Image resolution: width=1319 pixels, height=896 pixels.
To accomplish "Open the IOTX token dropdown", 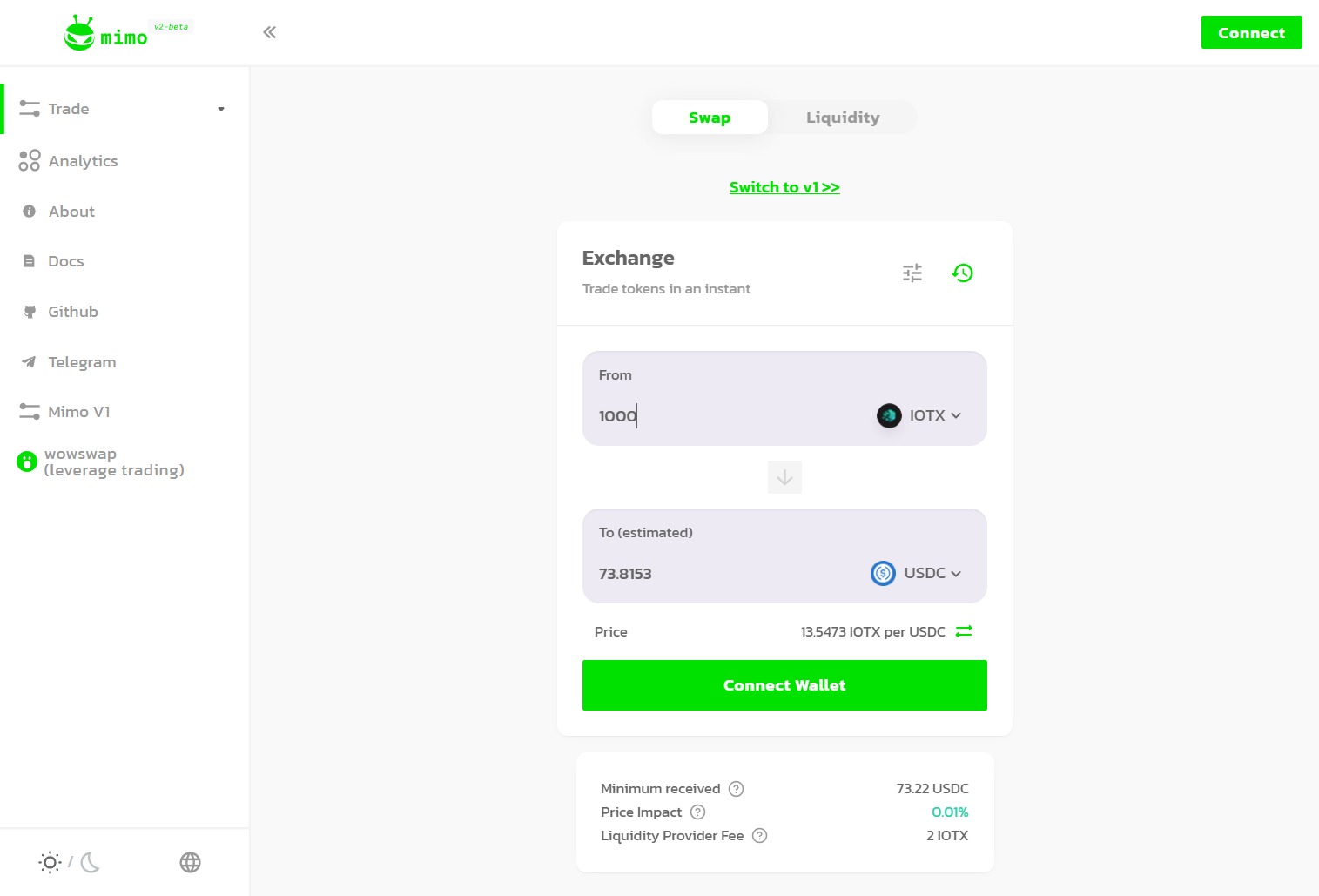I will pos(920,416).
